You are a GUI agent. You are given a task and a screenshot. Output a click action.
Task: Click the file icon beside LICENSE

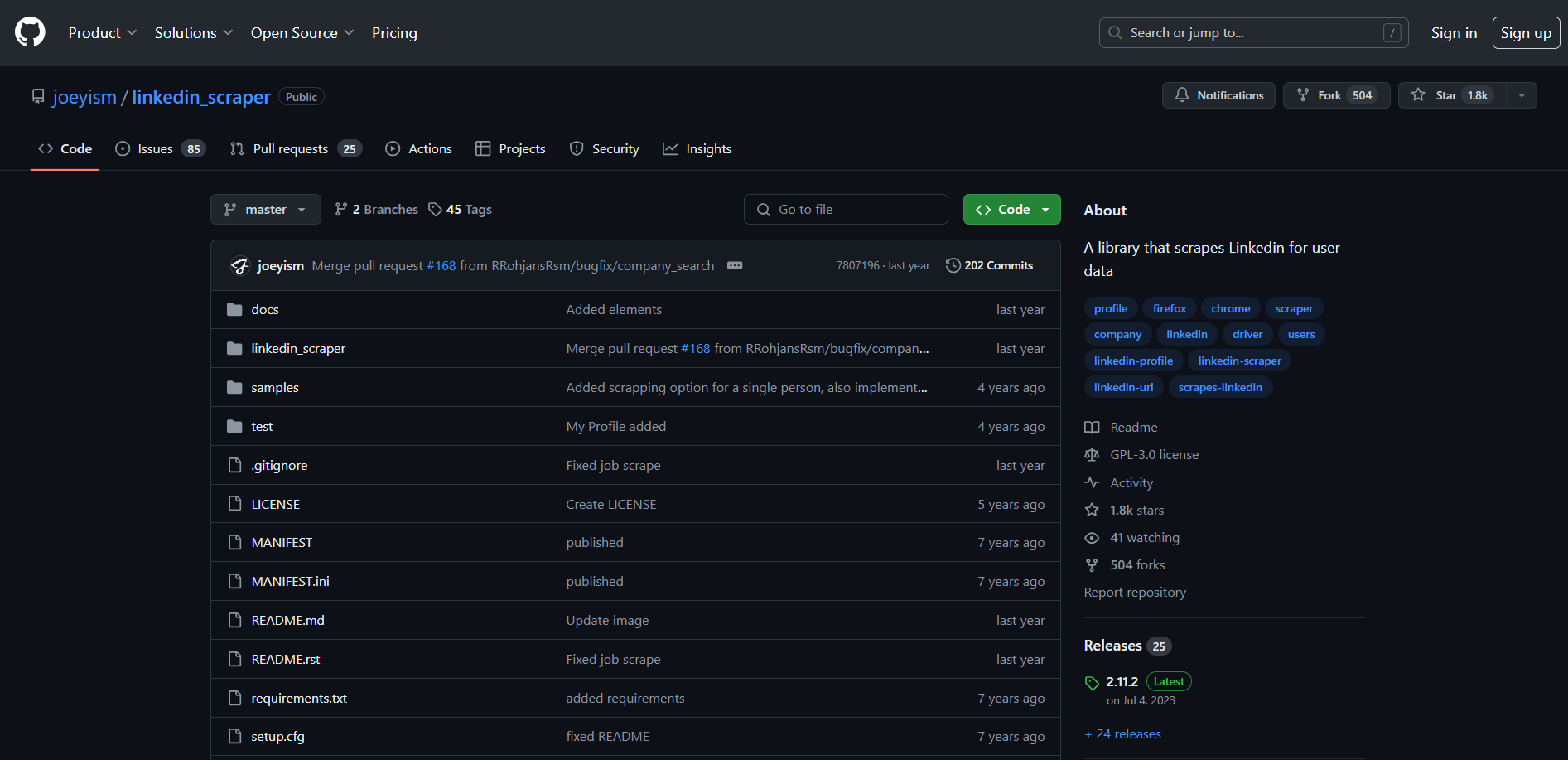pos(234,504)
